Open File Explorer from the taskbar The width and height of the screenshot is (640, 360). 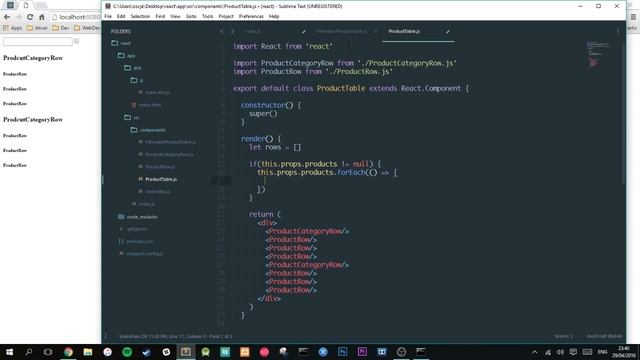[88, 352]
